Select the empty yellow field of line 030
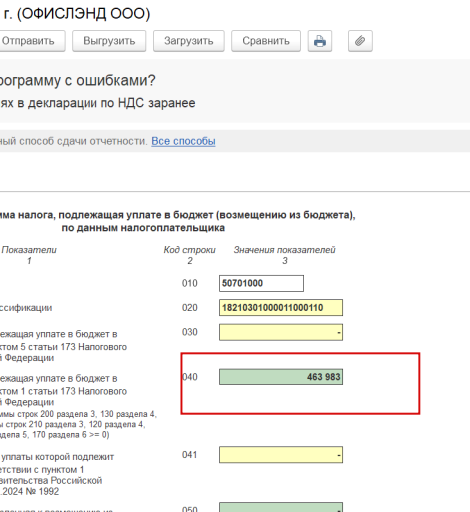Screen dimensions: 470x512 [x=281, y=332]
